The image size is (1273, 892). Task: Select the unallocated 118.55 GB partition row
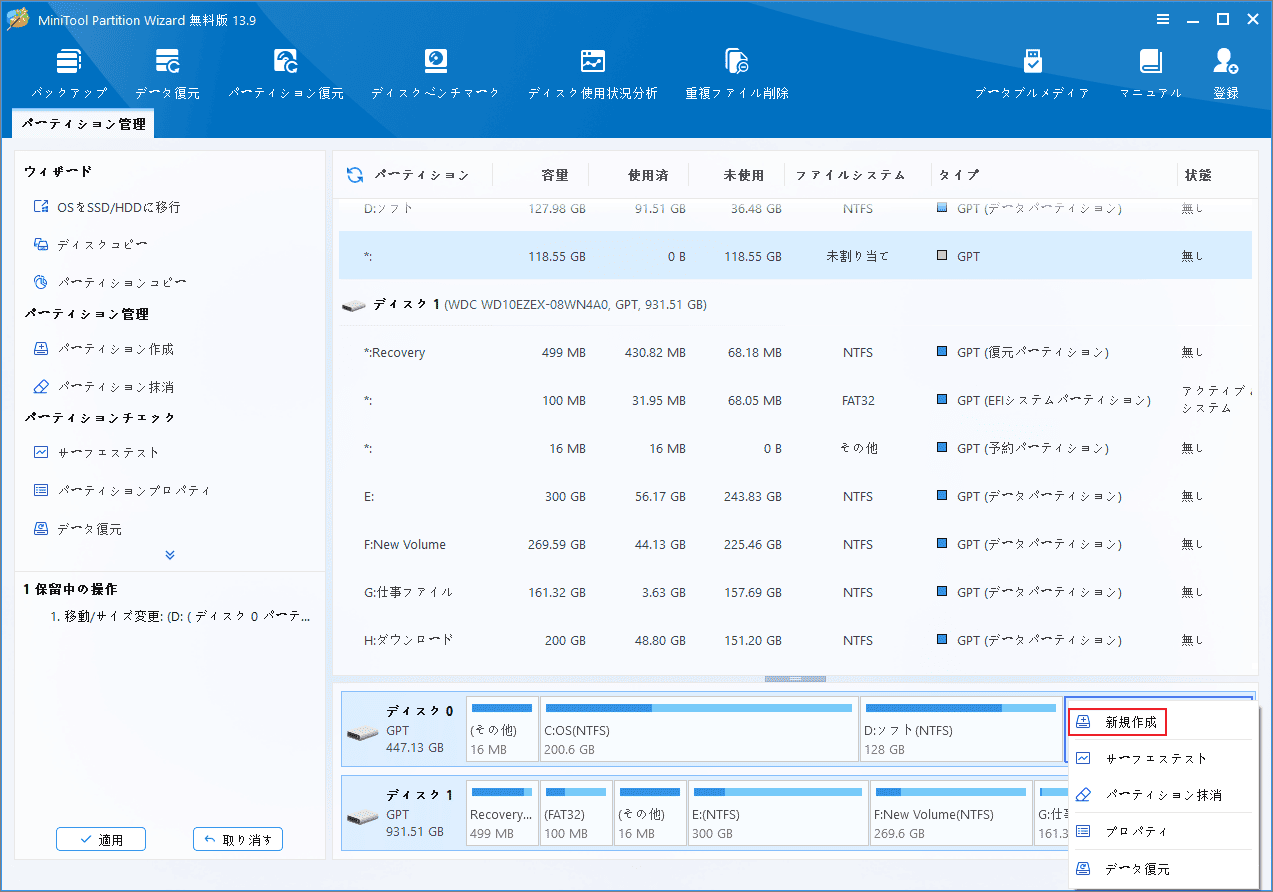pyautogui.click(x=795, y=256)
